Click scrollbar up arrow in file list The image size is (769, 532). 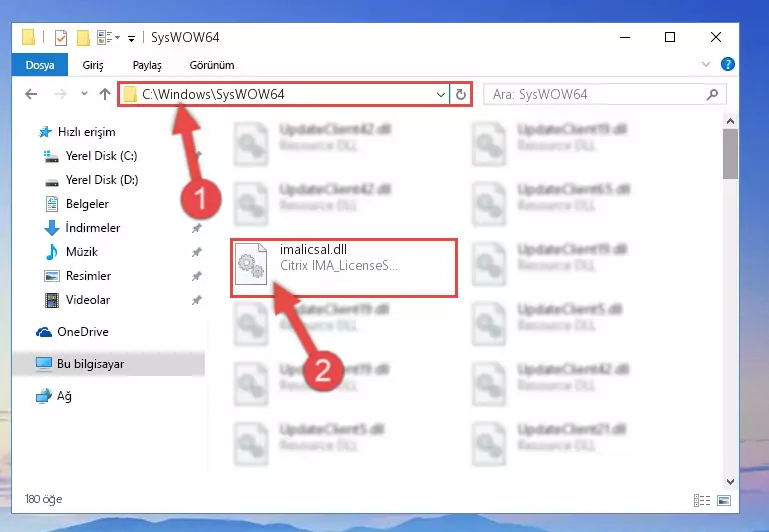click(730, 121)
